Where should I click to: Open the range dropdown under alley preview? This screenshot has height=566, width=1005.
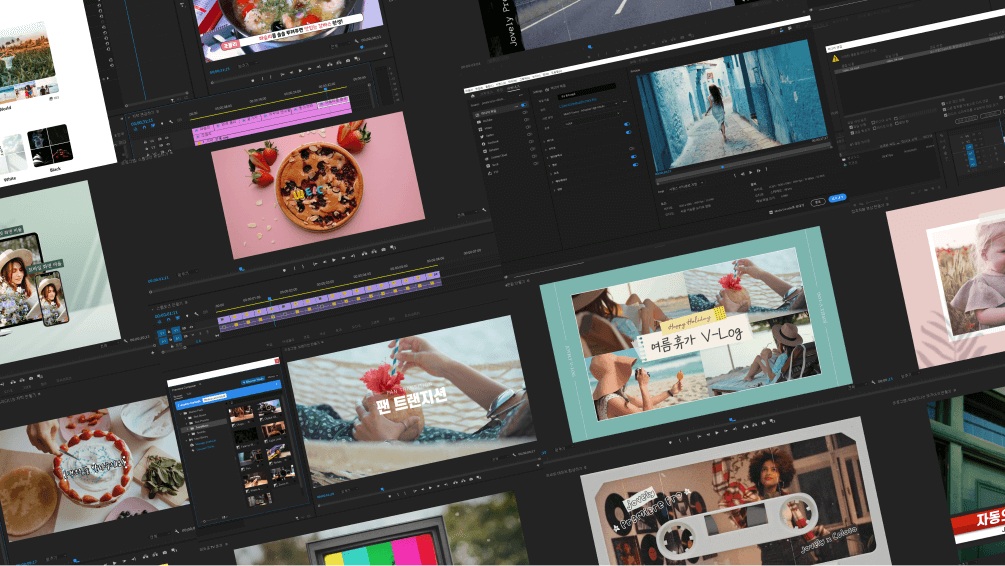click(685, 187)
